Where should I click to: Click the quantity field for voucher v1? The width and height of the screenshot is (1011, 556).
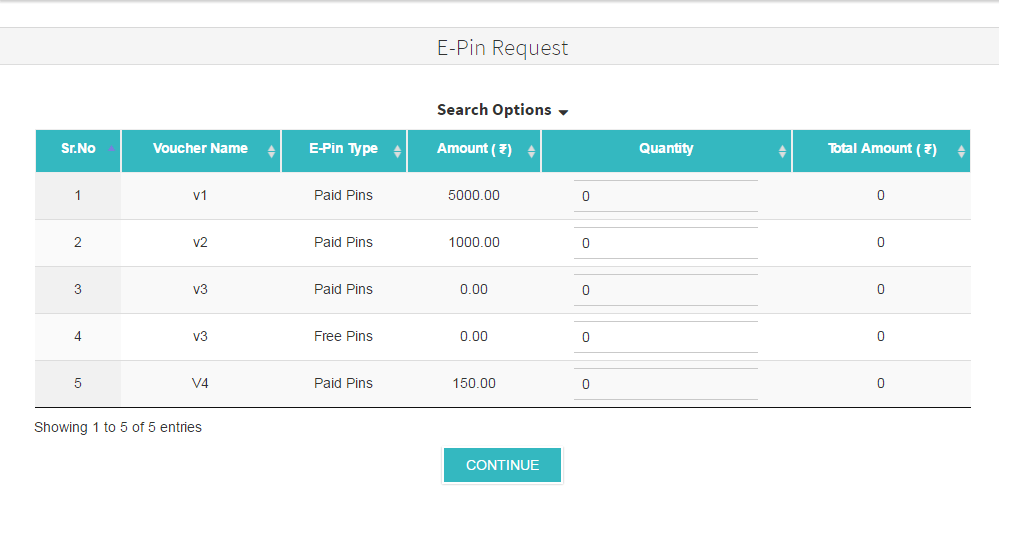[x=665, y=197]
